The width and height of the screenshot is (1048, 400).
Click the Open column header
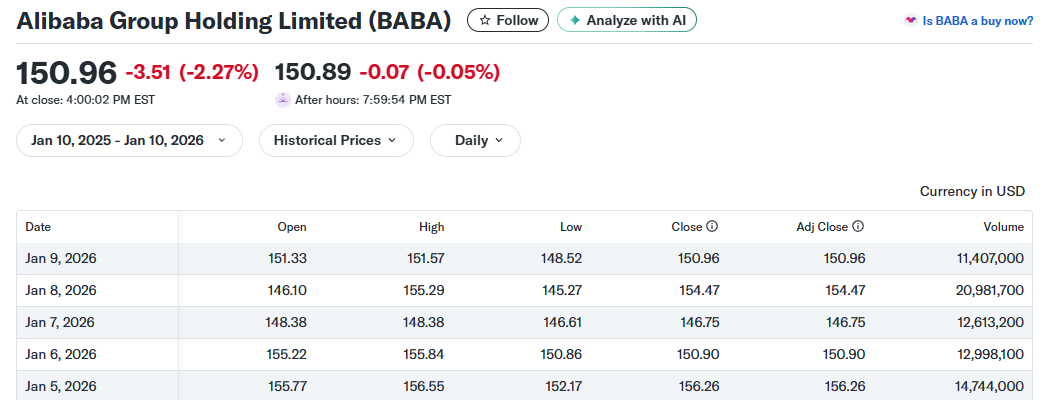coord(292,227)
